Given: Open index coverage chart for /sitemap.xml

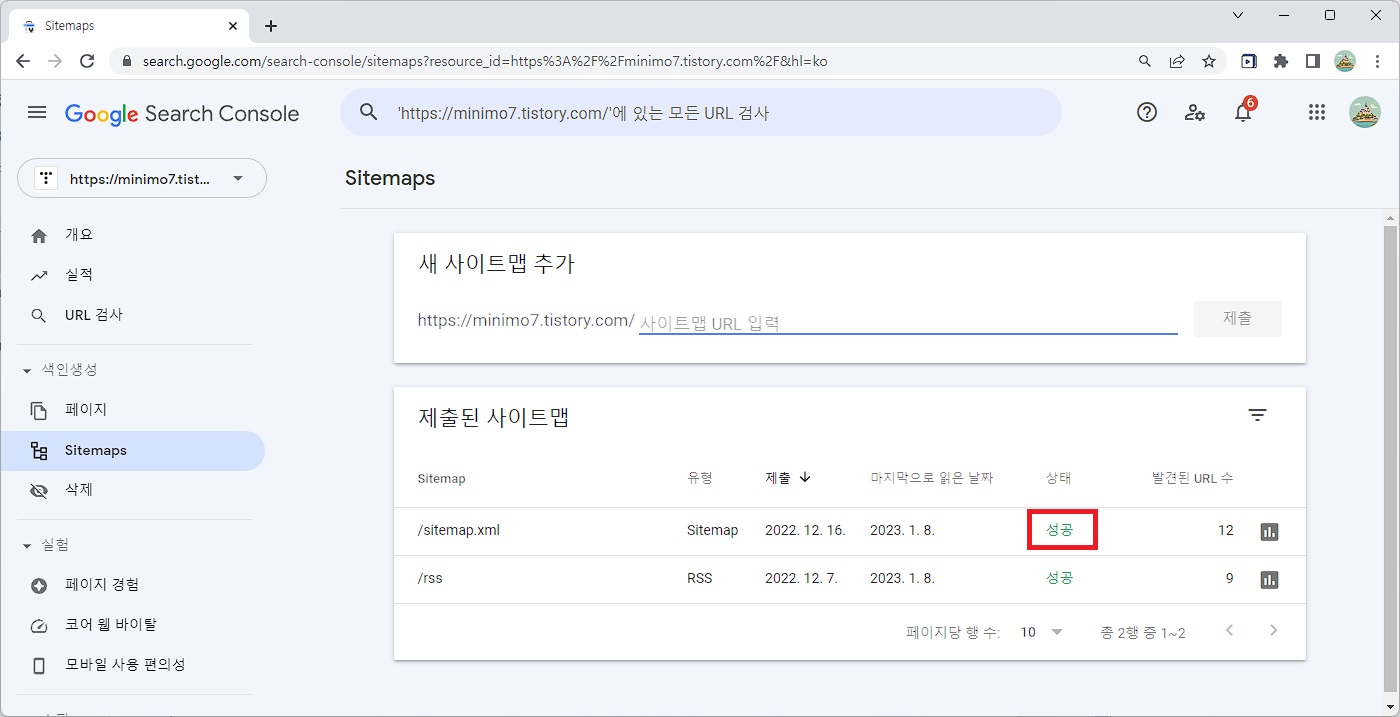Looking at the screenshot, I should coord(1269,532).
